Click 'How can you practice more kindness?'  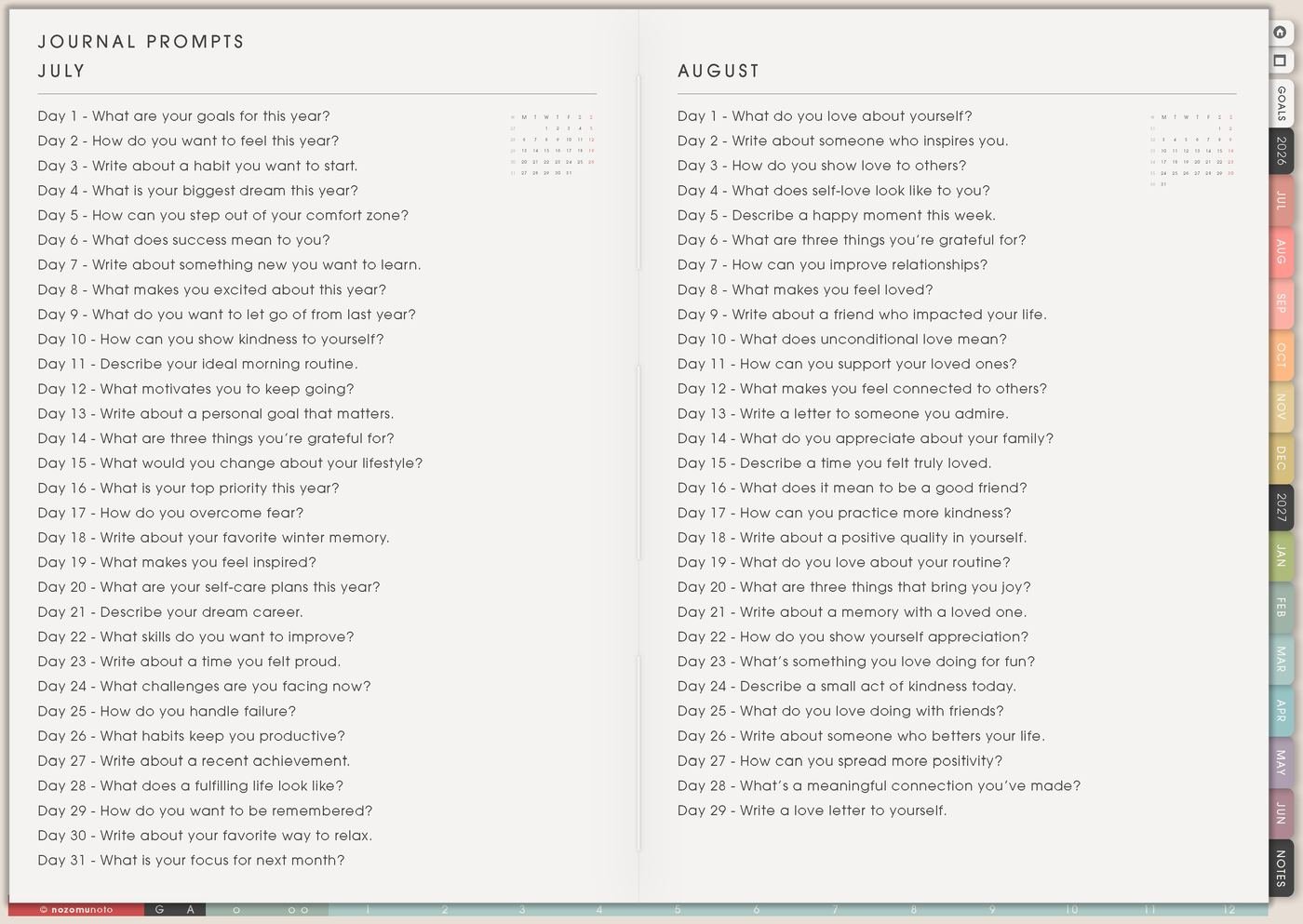coord(876,513)
